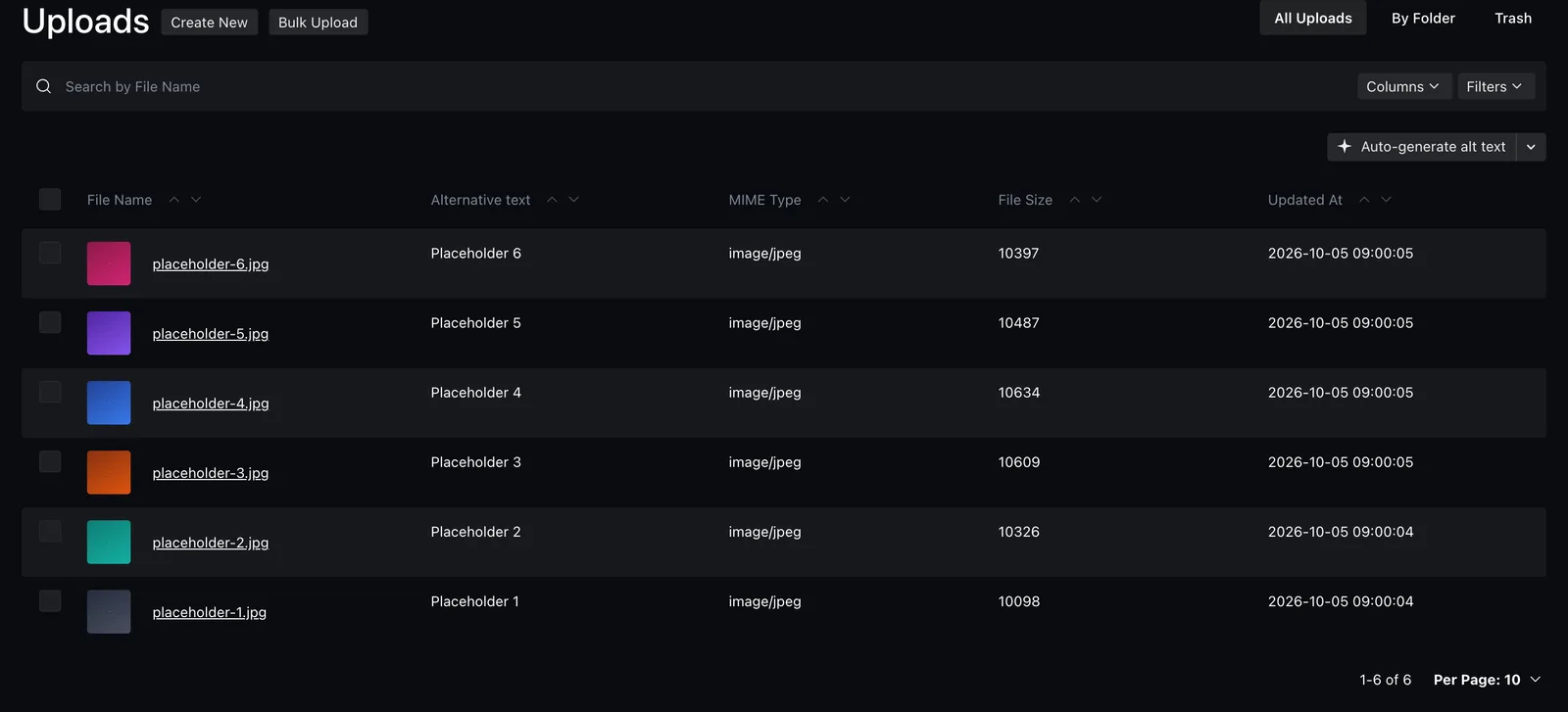Sort MIME Type descending arrow

click(846, 200)
